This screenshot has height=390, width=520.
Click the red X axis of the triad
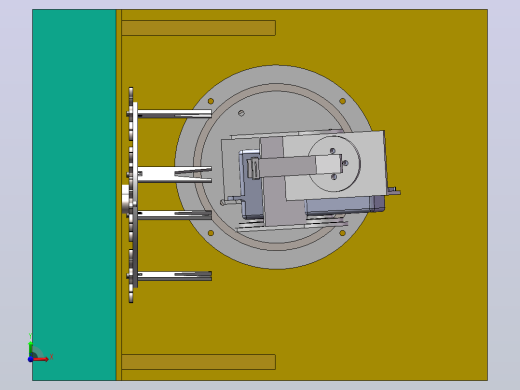(41, 359)
